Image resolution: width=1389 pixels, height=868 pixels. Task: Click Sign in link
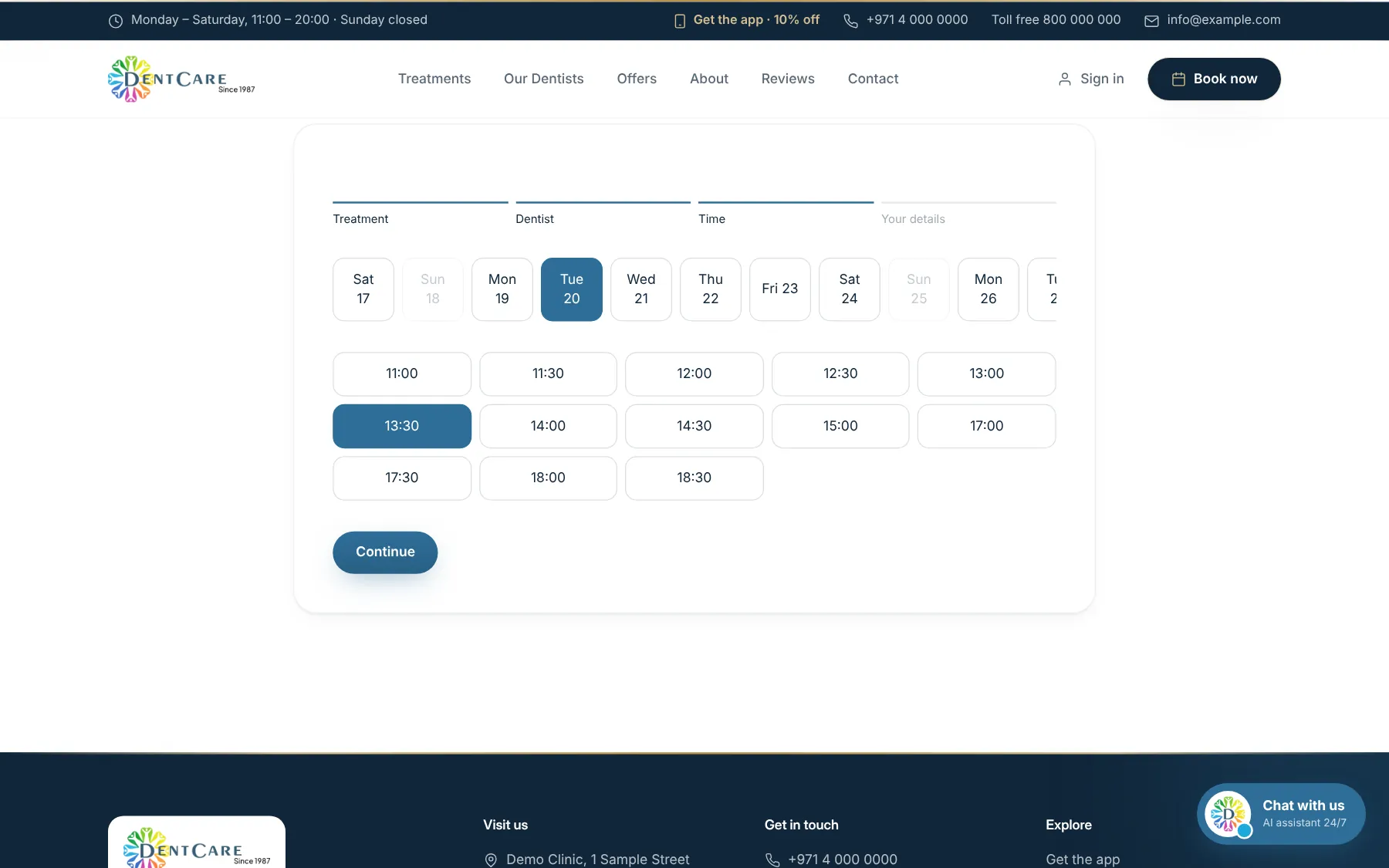1090,79
